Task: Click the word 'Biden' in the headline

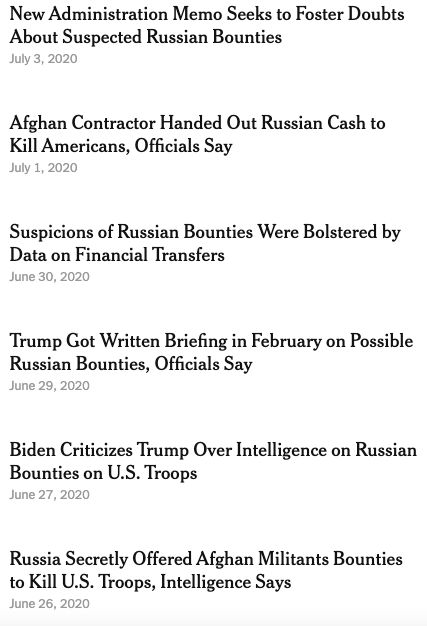Action: click(x=32, y=450)
